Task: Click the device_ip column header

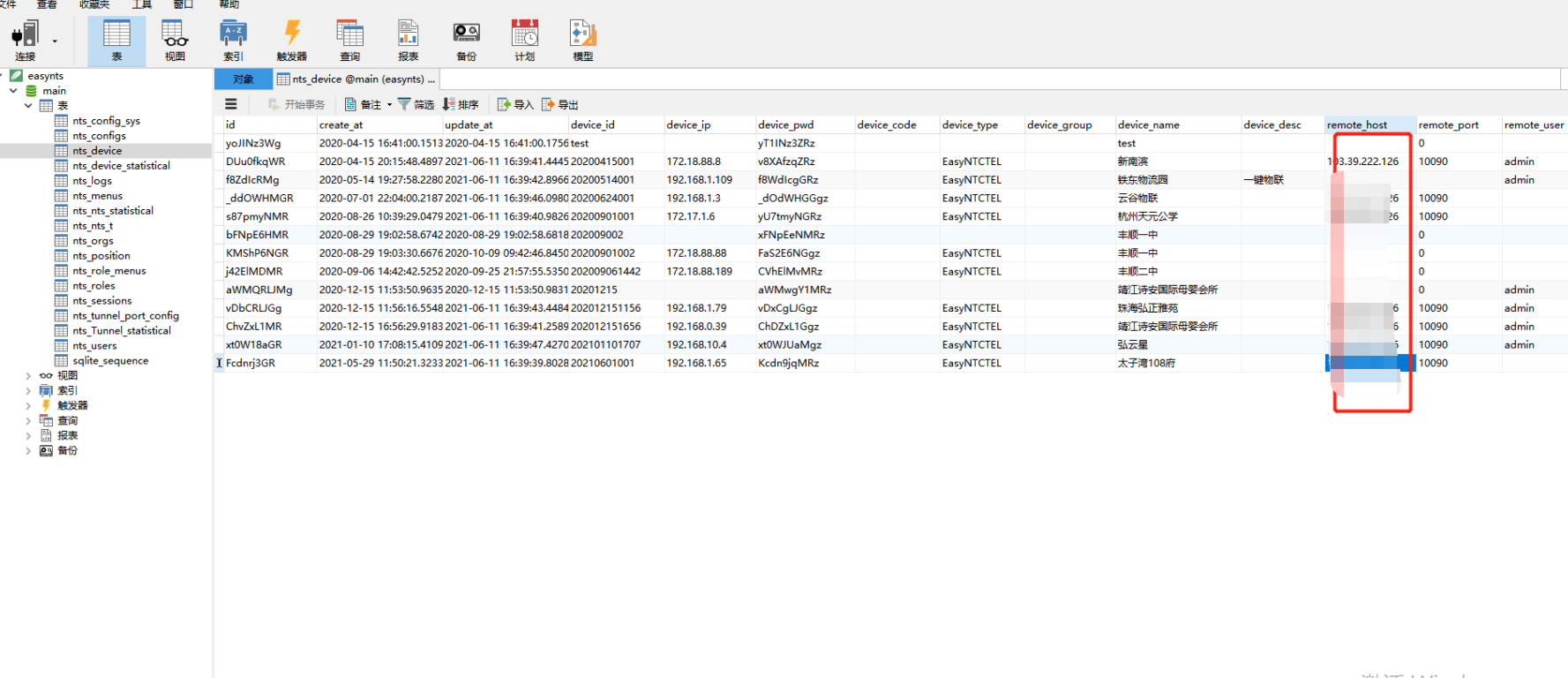Action: (709, 124)
